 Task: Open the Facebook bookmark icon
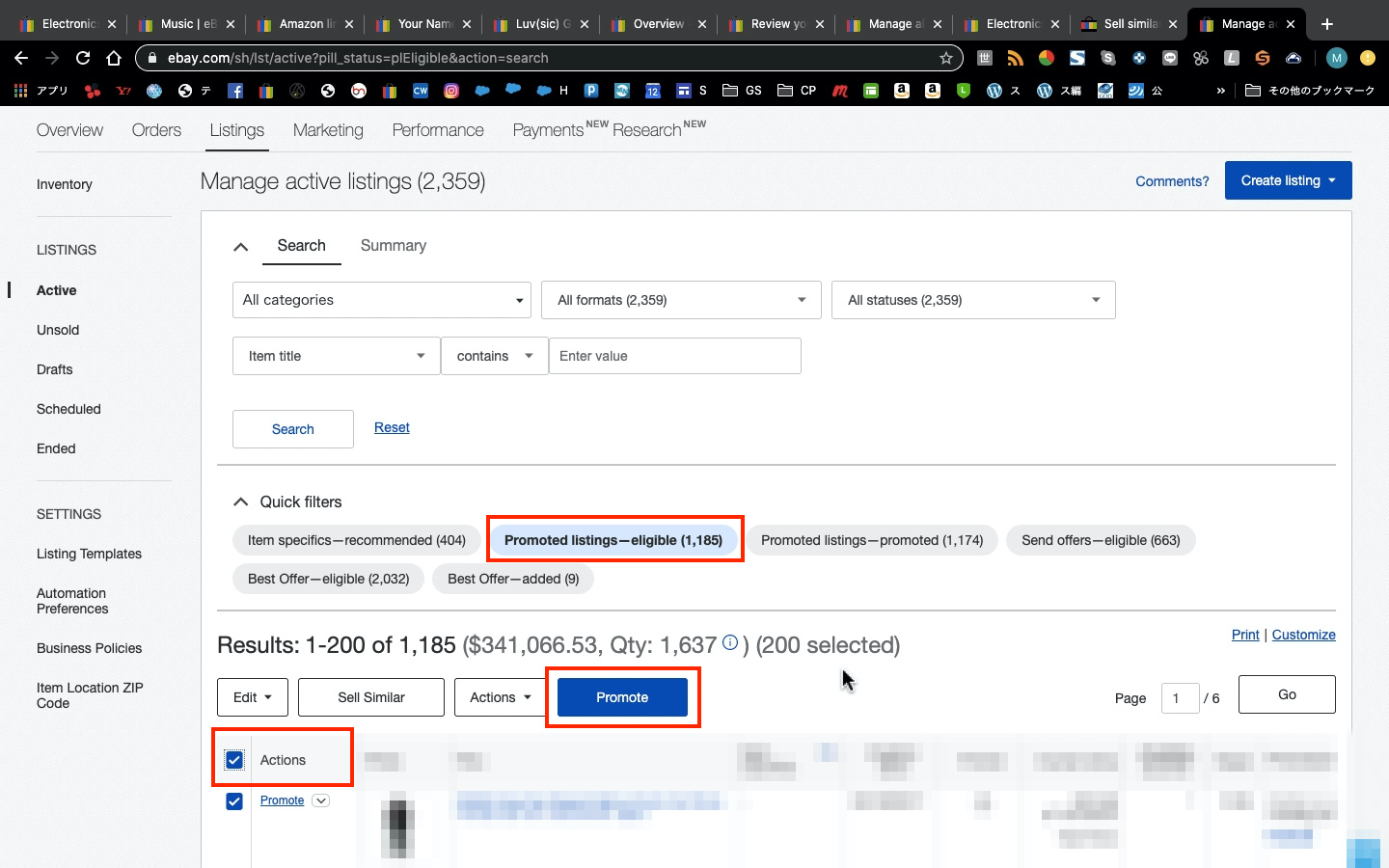coord(234,91)
